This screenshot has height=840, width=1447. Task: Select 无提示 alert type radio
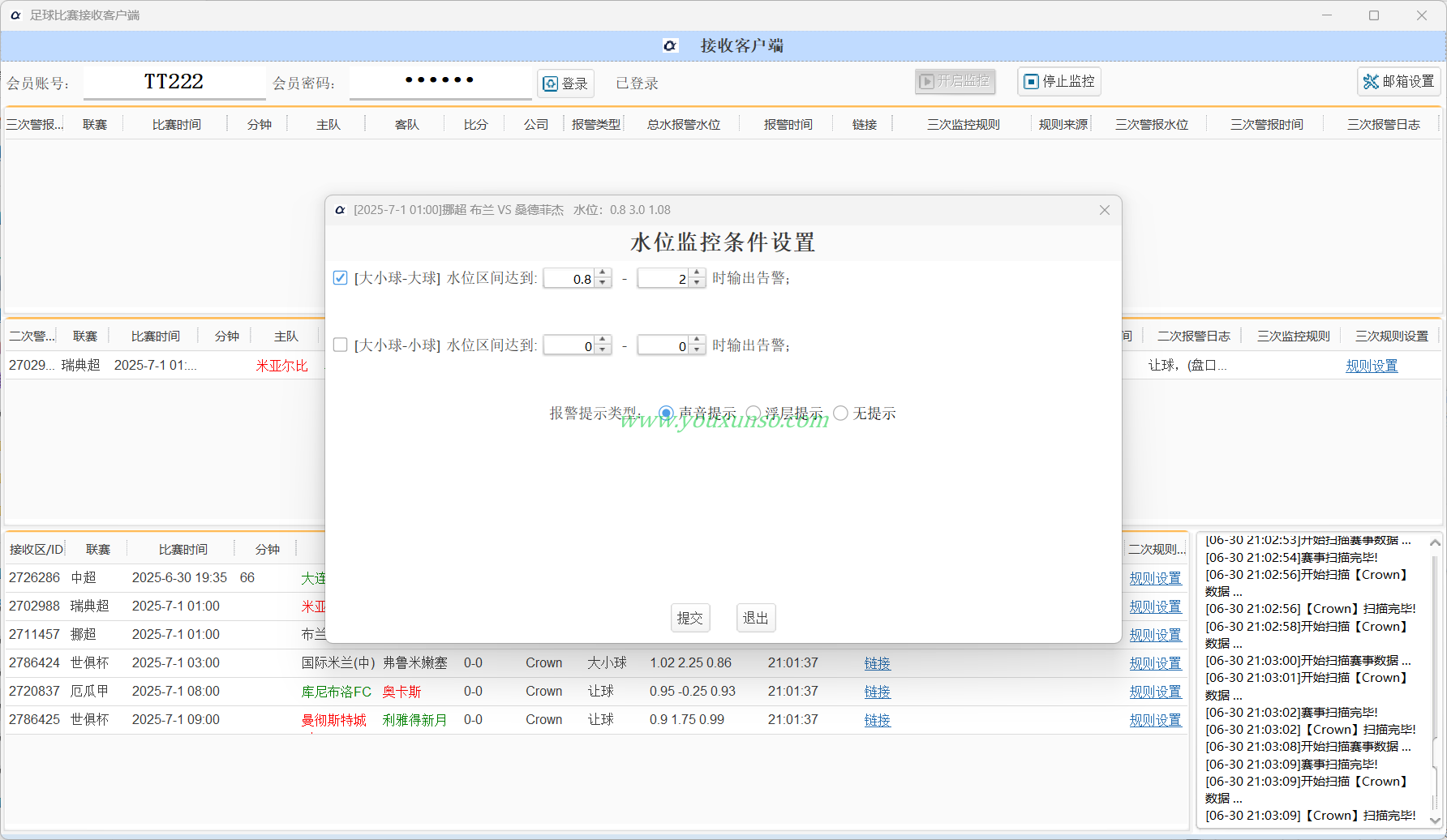(841, 414)
